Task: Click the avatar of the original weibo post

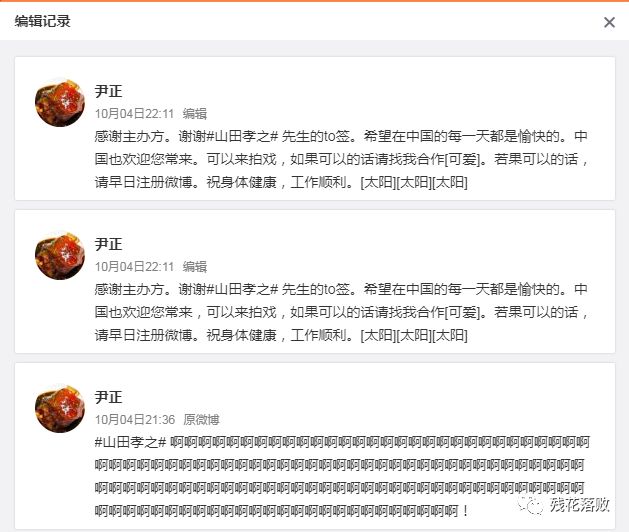Action: coord(60,408)
